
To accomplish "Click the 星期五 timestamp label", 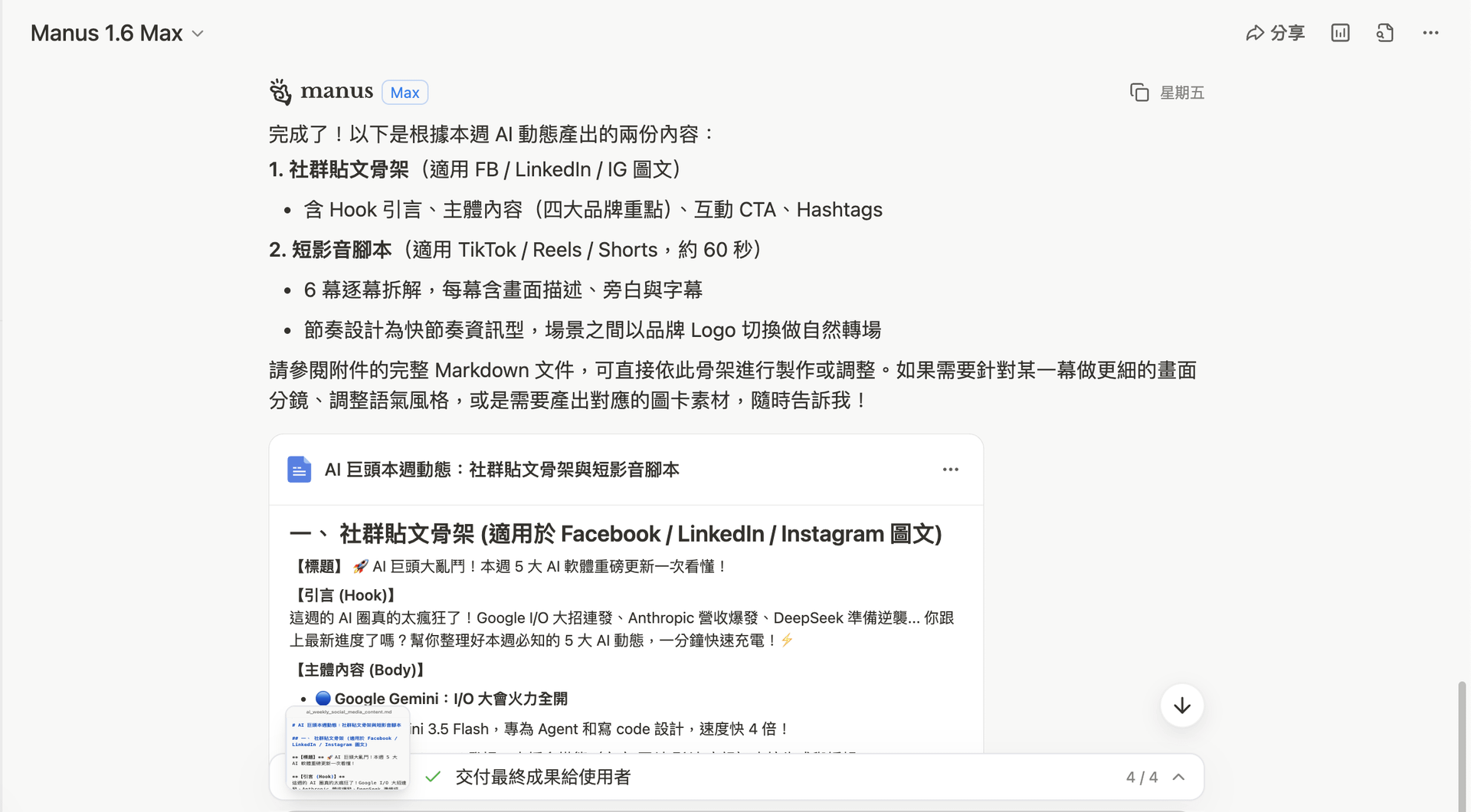I will 1182,93.
